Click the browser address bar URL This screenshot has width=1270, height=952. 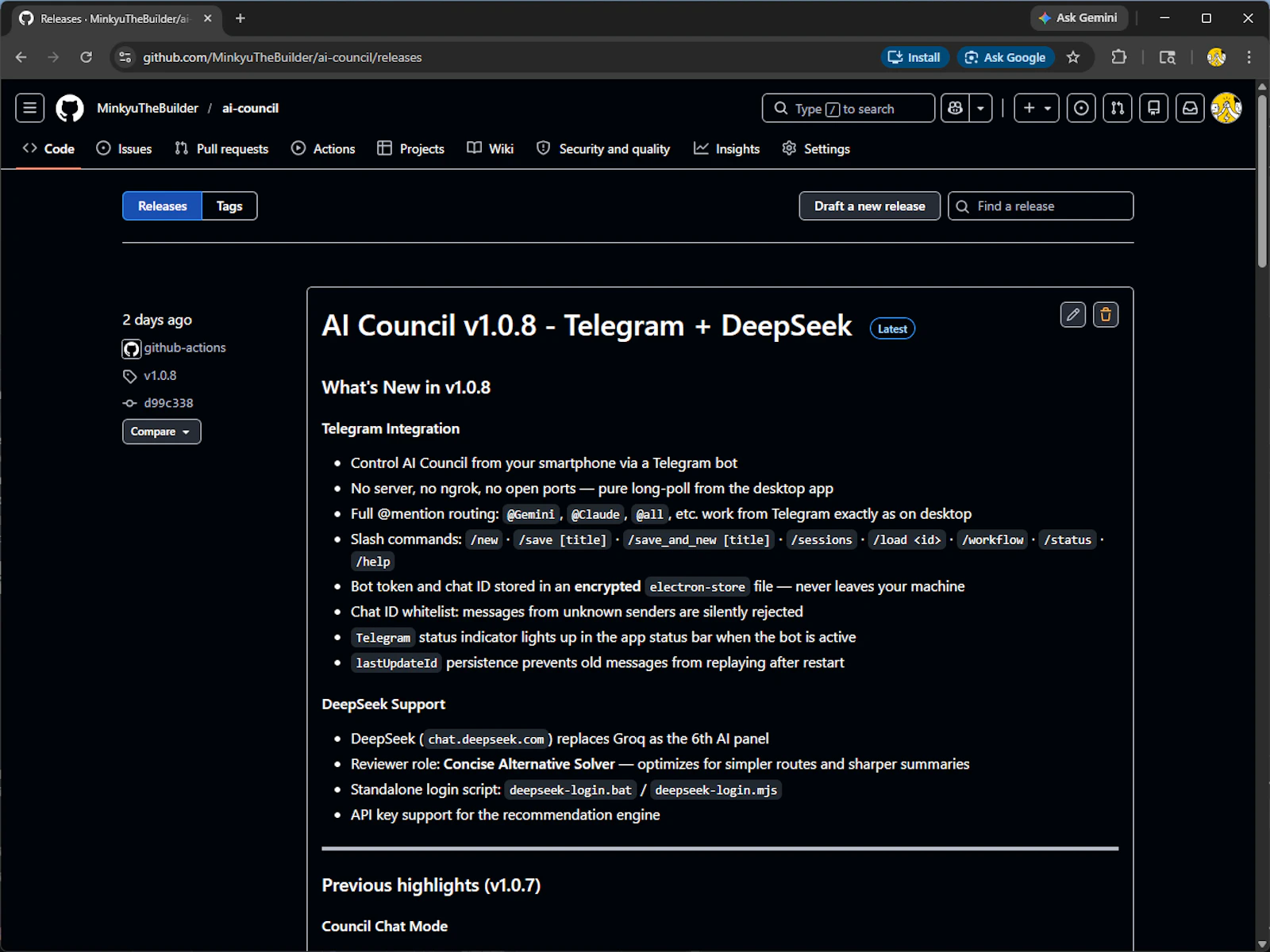(282, 57)
